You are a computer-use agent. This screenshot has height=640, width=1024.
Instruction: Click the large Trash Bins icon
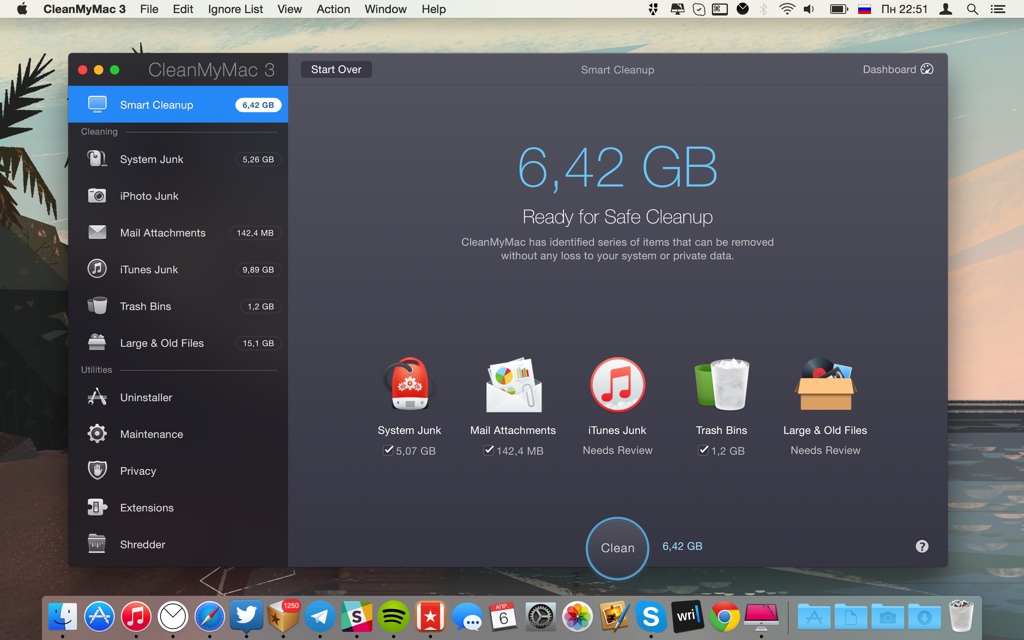(x=722, y=385)
